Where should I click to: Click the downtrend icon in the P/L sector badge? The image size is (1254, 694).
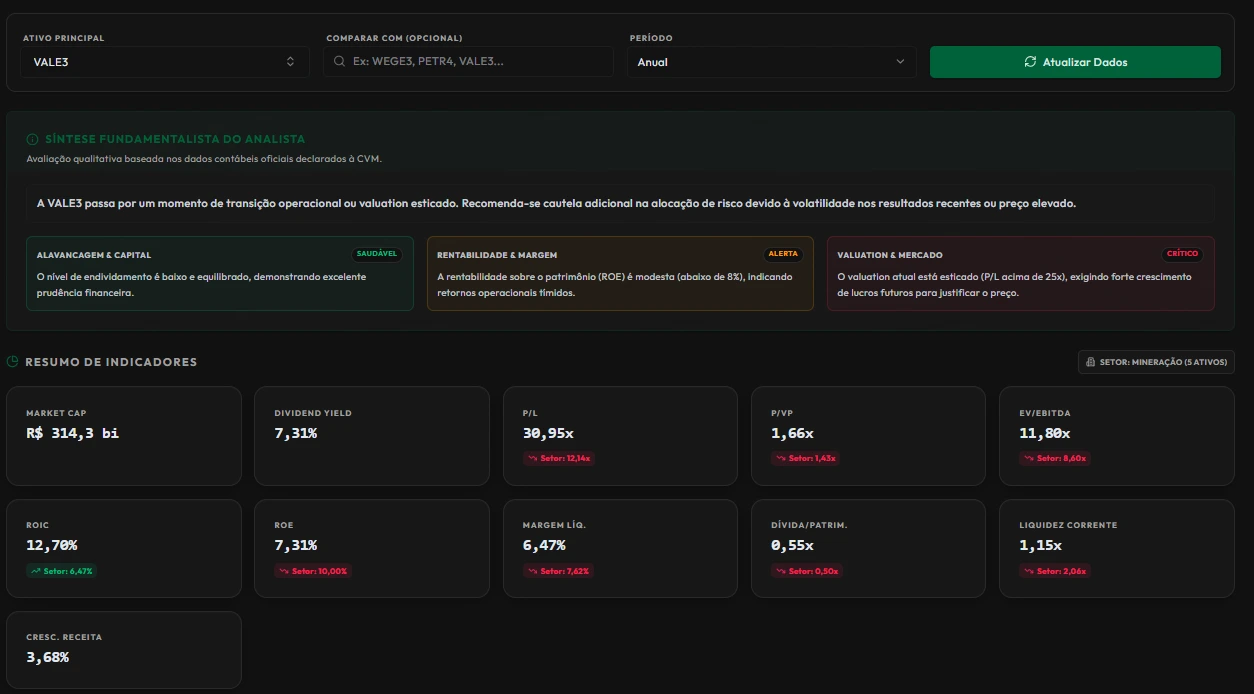coord(534,459)
